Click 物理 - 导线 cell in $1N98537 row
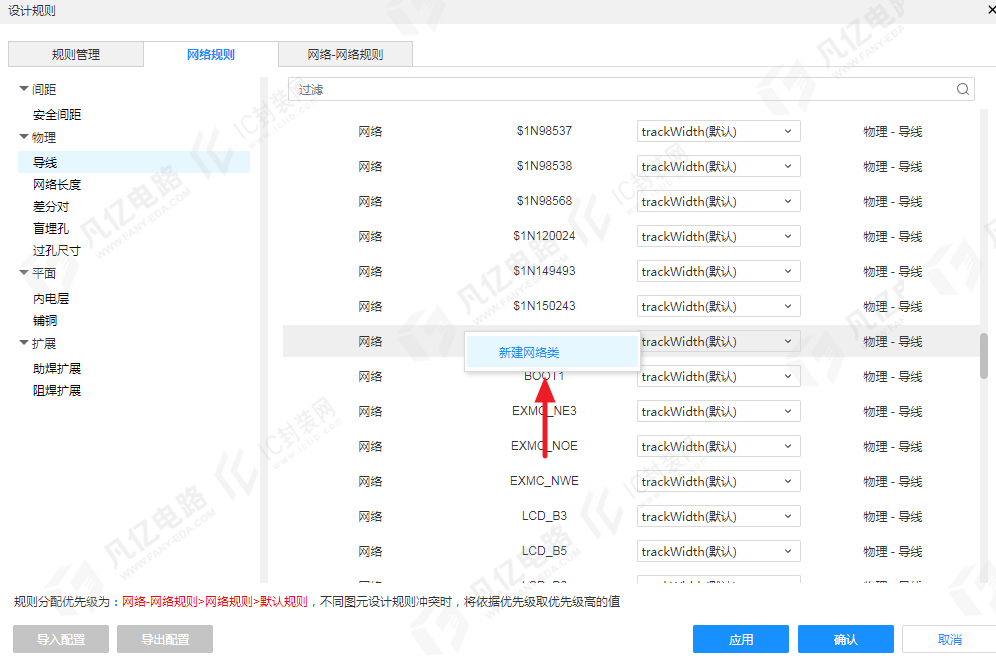The height and width of the screenshot is (664, 996). coord(892,132)
